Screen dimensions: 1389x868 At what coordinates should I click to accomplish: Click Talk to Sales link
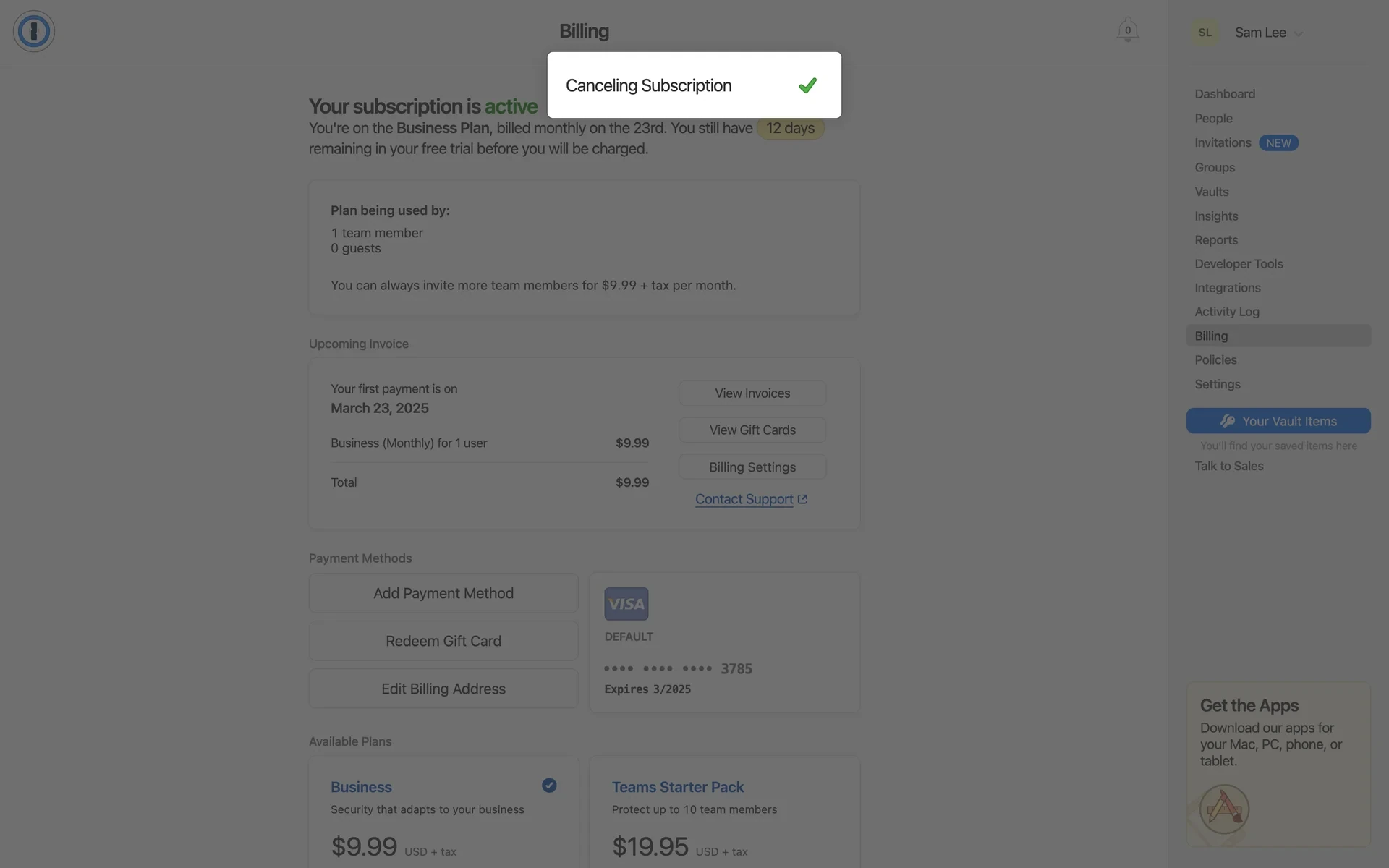coord(1228,467)
